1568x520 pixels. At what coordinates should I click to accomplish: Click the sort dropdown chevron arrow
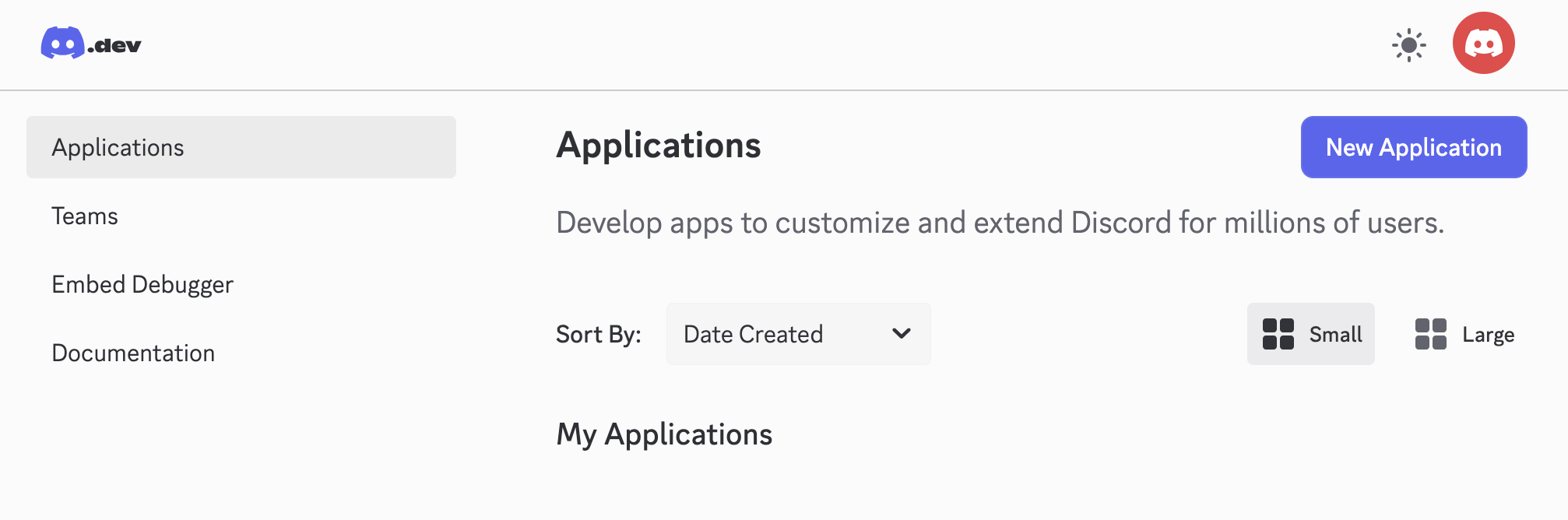(x=902, y=334)
